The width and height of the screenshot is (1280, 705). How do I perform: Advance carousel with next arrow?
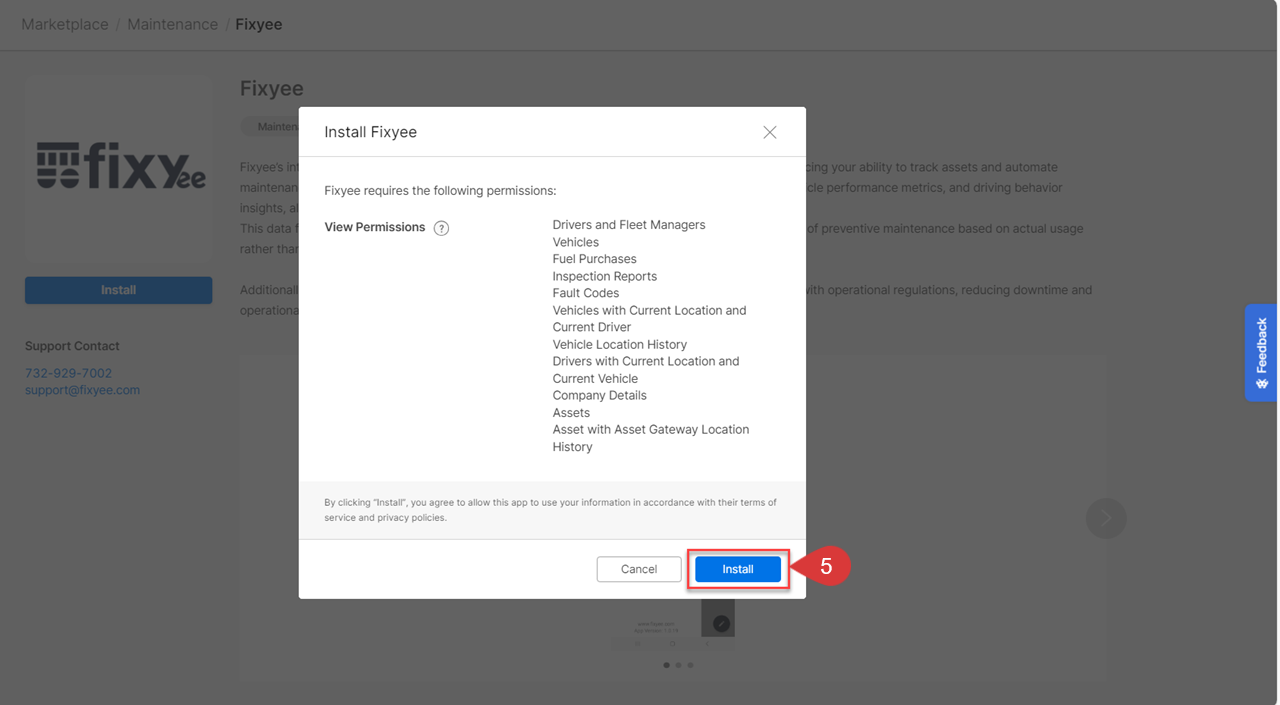[x=1106, y=518]
